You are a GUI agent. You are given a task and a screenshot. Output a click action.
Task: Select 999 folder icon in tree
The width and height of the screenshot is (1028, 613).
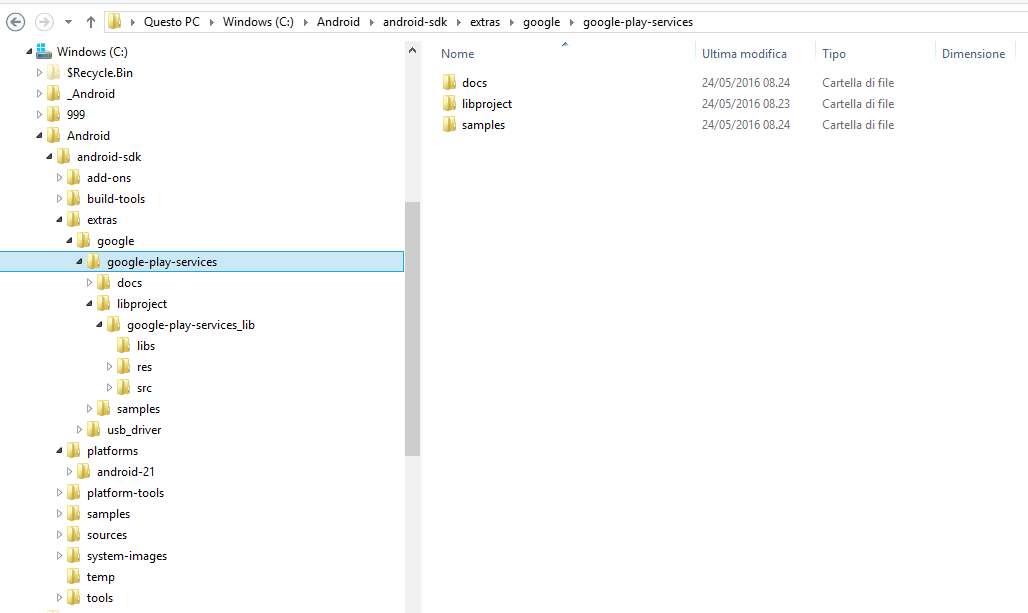click(x=54, y=114)
